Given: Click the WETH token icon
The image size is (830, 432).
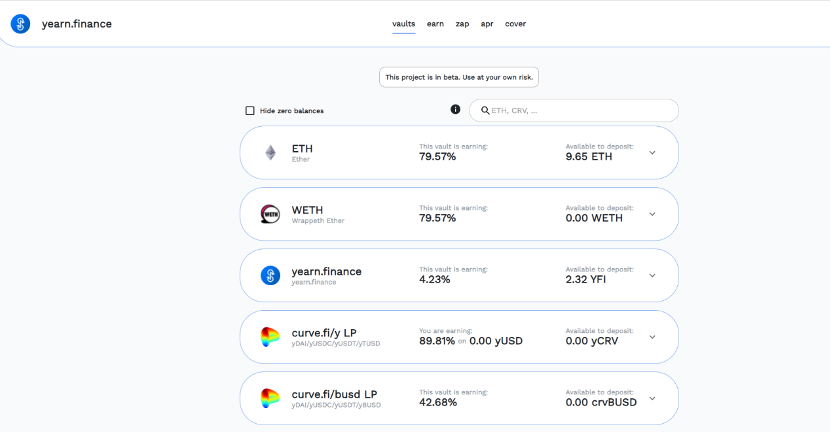Looking at the screenshot, I should coord(270,214).
